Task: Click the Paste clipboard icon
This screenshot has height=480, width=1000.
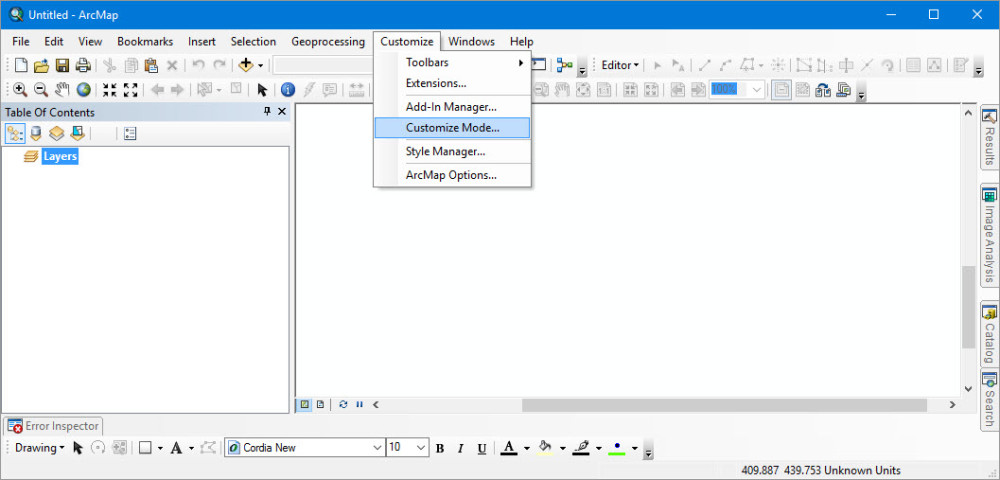Action: (151, 65)
